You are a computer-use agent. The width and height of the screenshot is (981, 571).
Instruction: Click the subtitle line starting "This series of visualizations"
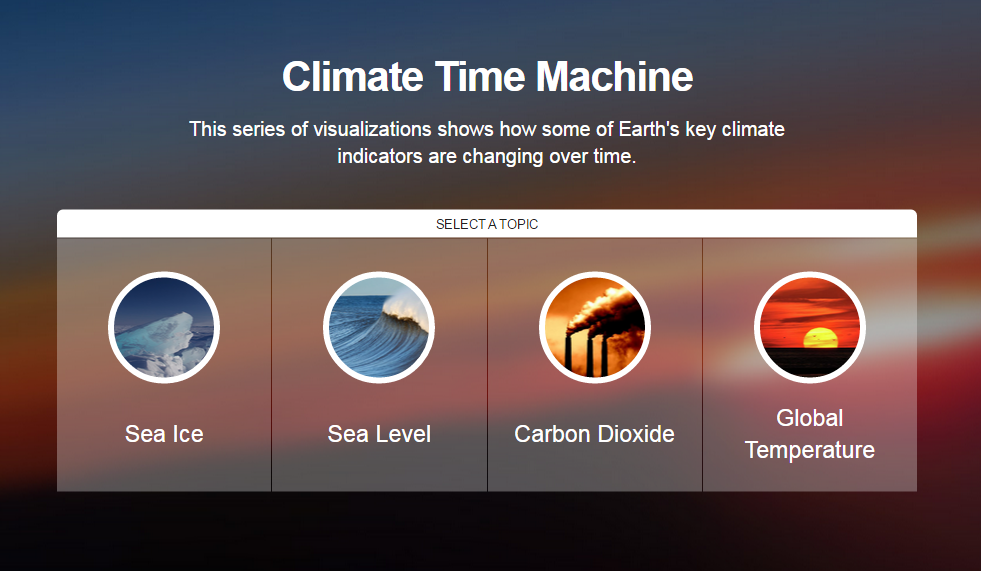(487, 129)
